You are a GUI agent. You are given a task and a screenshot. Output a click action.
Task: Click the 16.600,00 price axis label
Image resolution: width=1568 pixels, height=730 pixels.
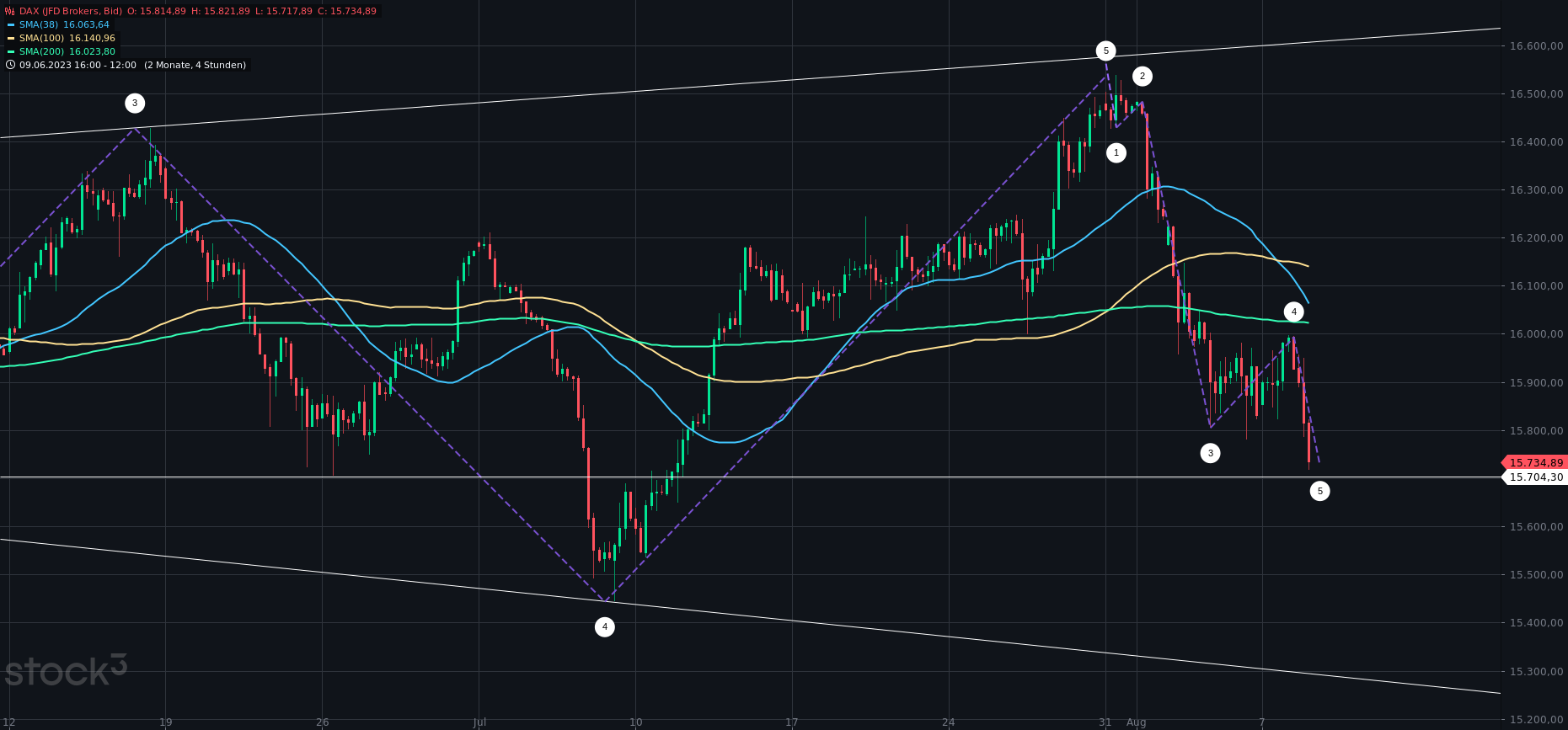click(x=1537, y=45)
